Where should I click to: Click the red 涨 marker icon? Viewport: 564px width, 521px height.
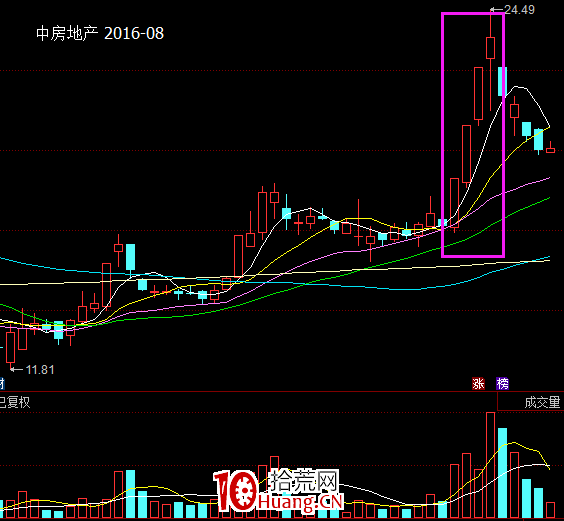(x=478, y=384)
